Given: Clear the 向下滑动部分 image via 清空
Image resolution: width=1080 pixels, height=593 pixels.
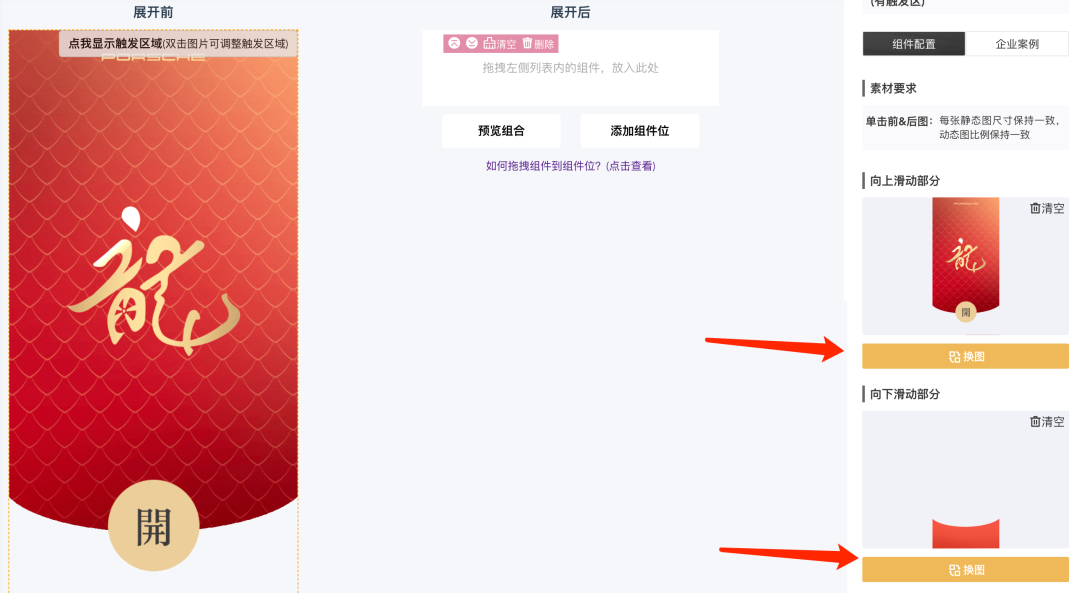Looking at the screenshot, I should 1046,422.
